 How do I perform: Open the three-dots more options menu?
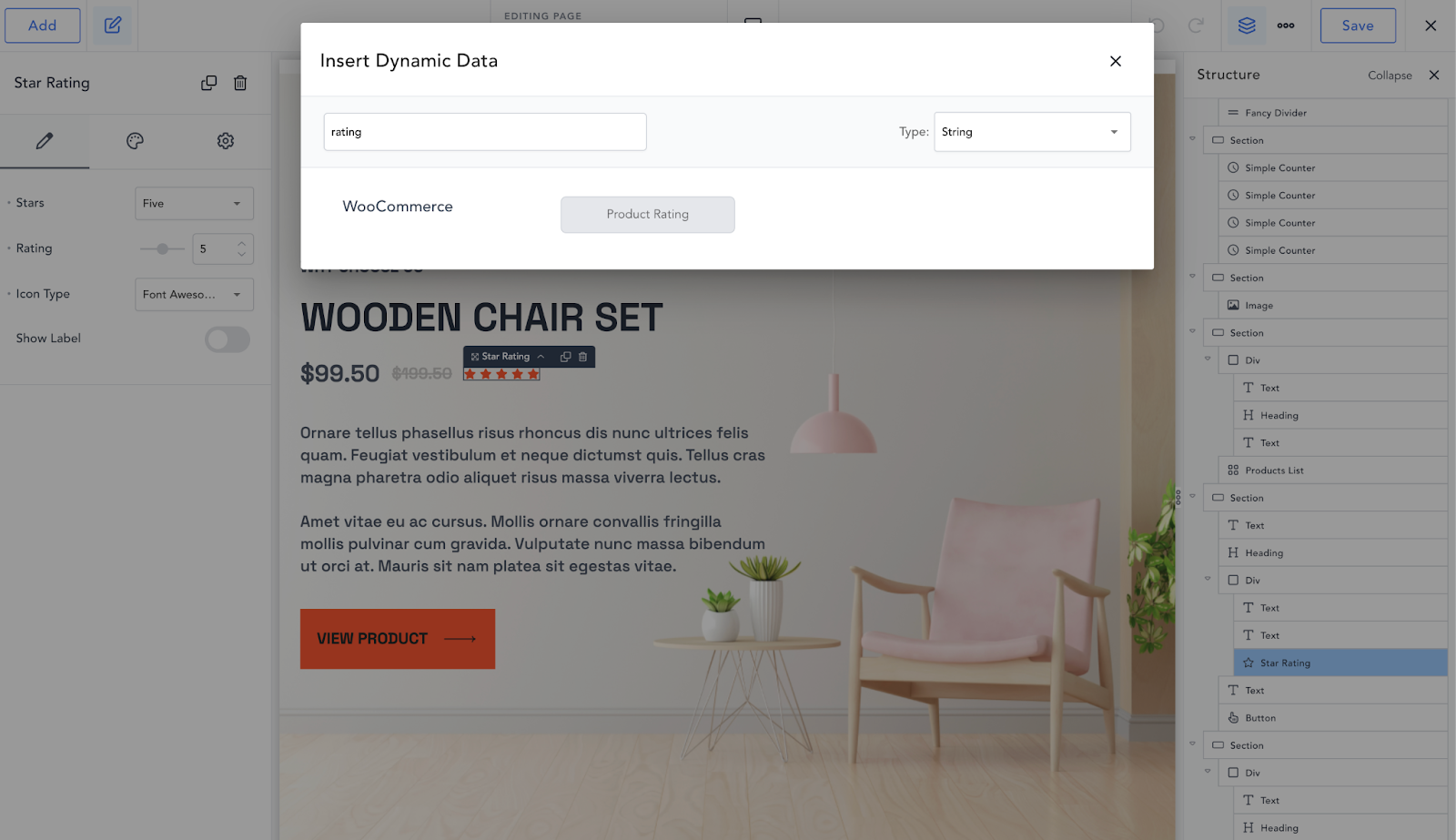(1286, 25)
